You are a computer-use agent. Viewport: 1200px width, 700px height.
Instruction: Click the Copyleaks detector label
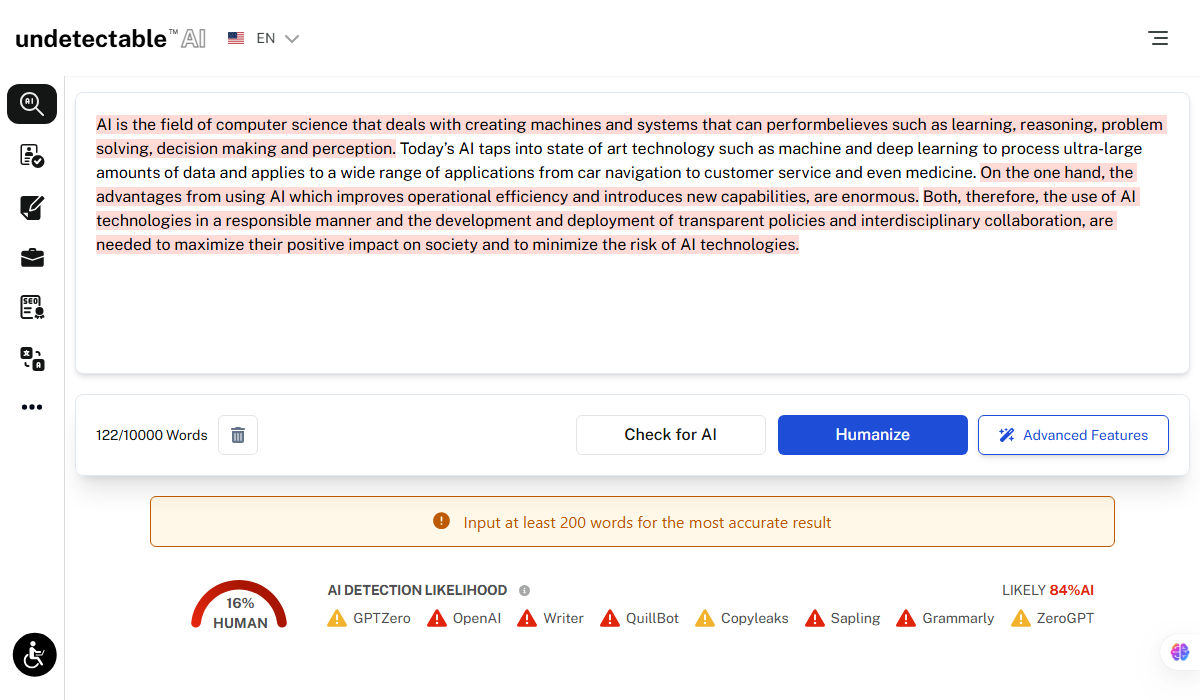point(755,618)
